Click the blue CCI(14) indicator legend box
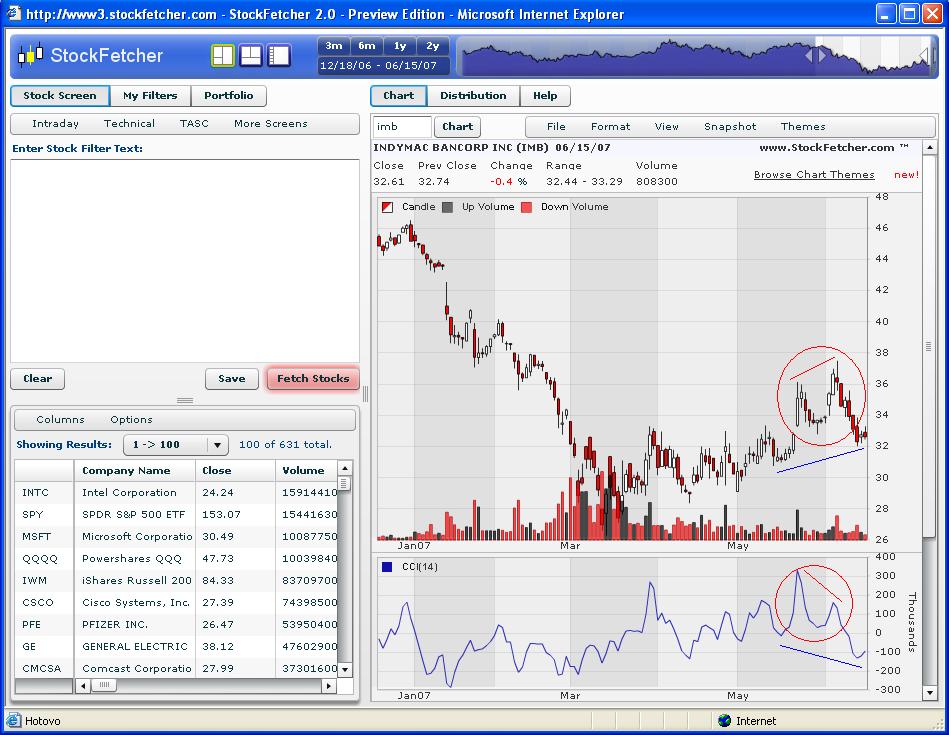This screenshot has height=735, width=949. click(387, 567)
